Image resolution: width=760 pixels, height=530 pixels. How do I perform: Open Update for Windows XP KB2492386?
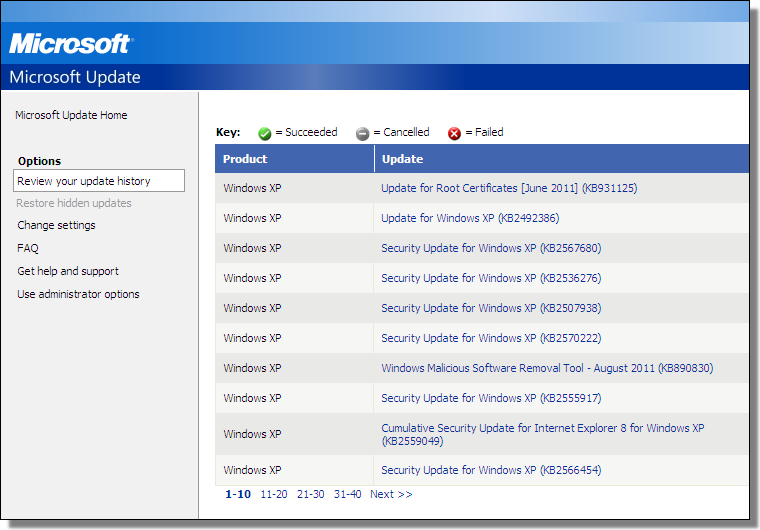tap(470, 218)
